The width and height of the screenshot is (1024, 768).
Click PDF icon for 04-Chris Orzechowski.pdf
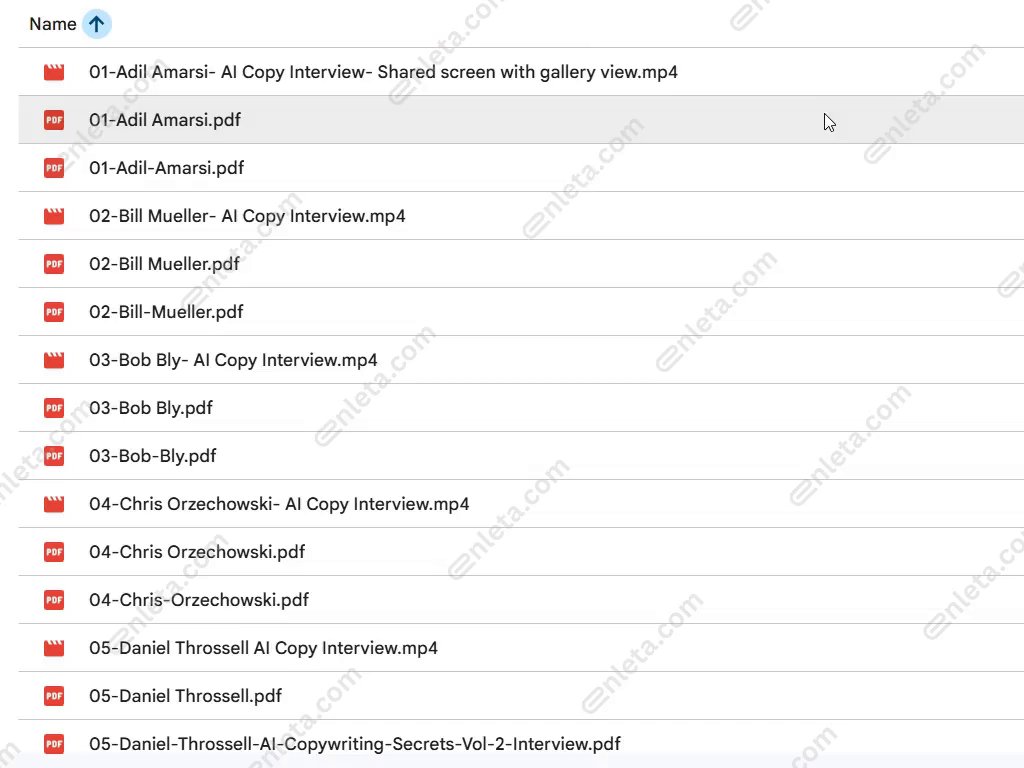click(x=54, y=552)
